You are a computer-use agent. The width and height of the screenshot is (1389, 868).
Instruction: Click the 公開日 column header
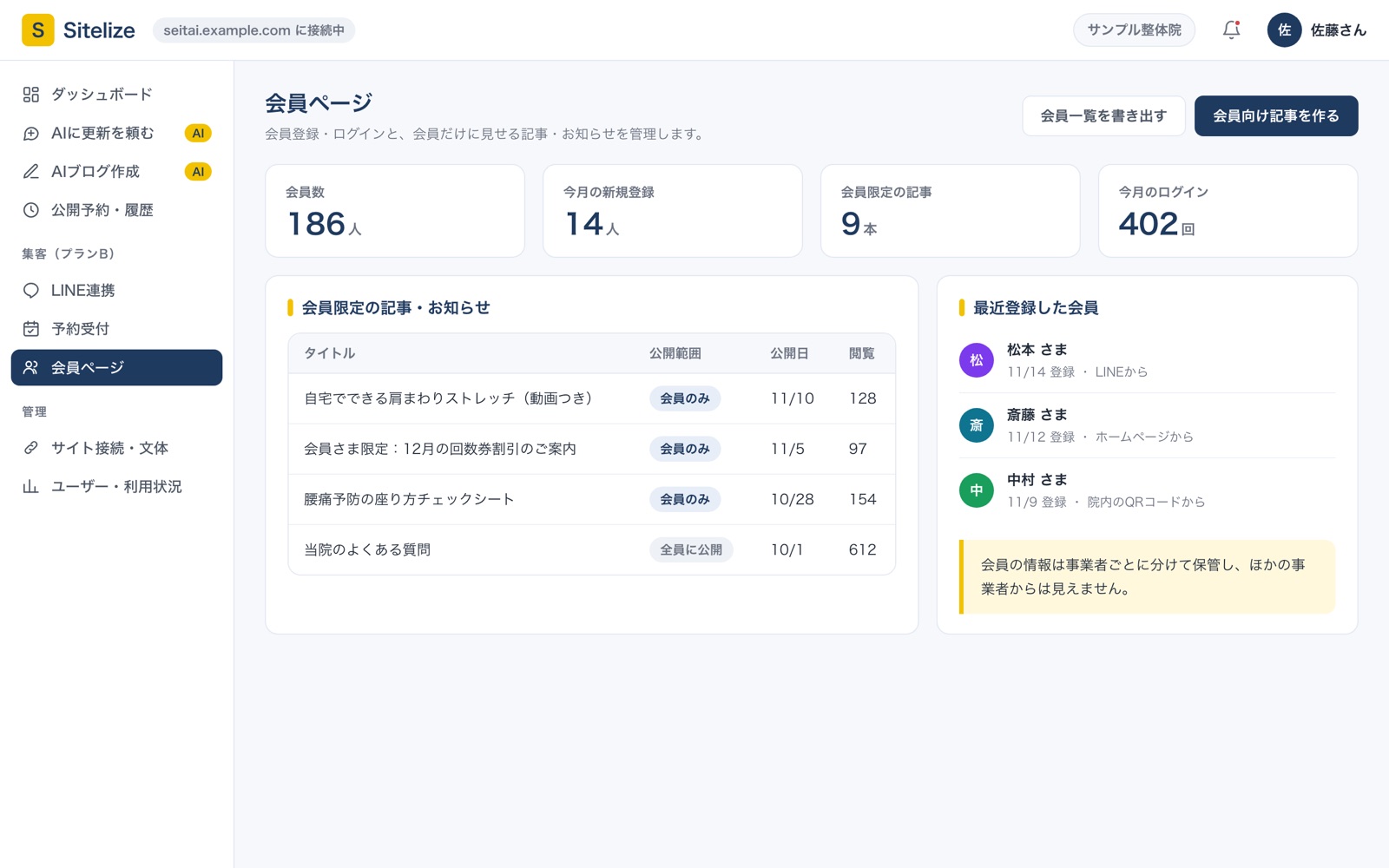click(790, 353)
